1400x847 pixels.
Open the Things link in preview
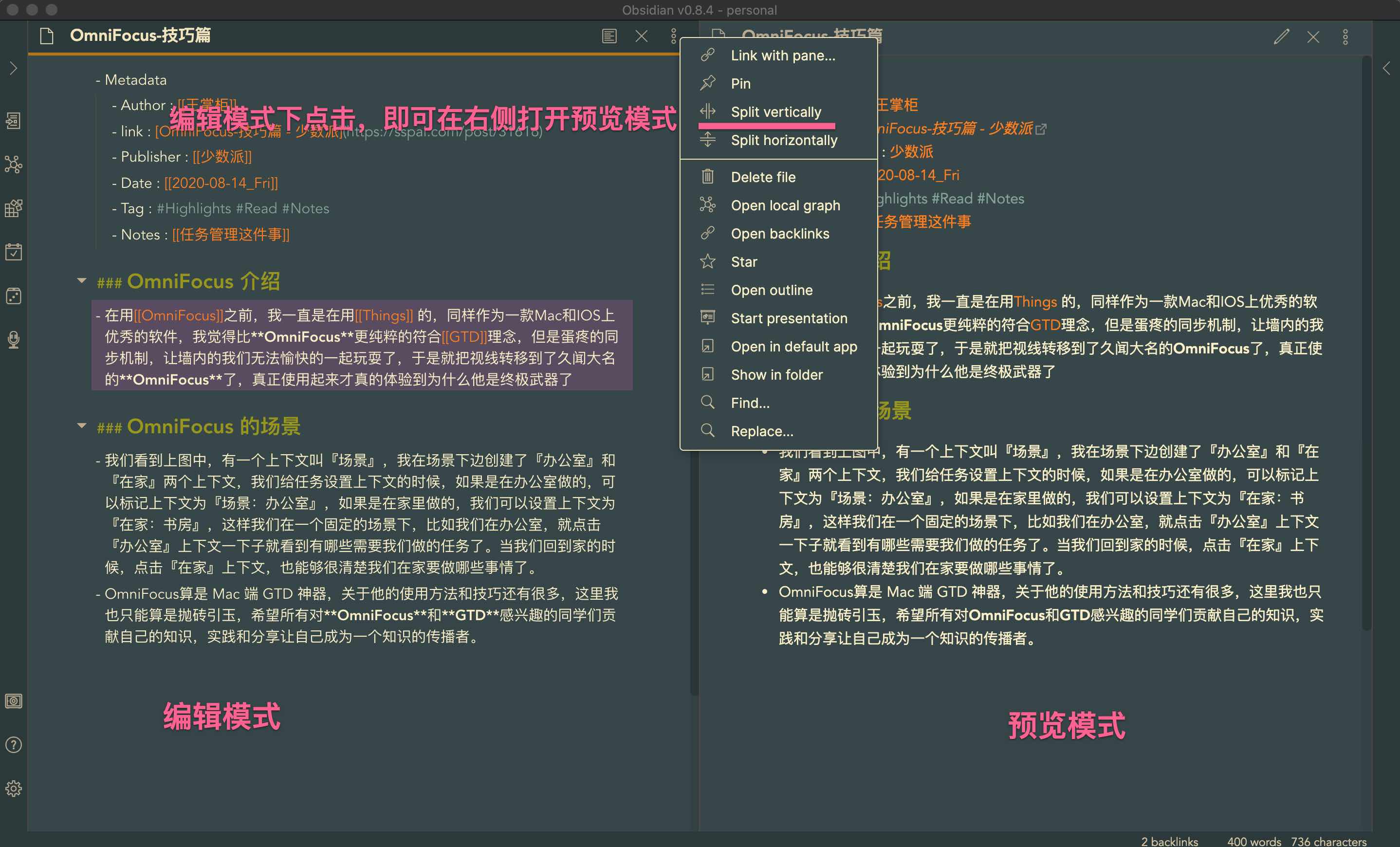point(1035,302)
